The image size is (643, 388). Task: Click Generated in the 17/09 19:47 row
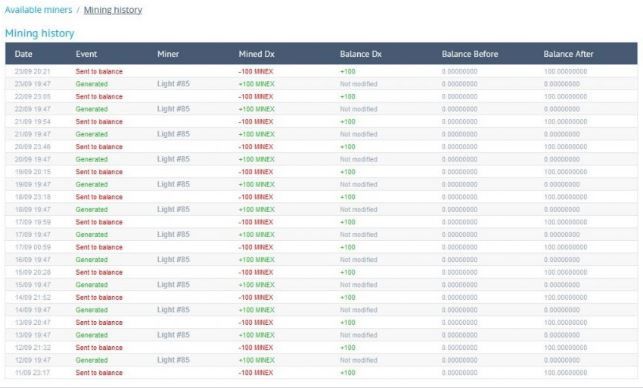[91, 235]
